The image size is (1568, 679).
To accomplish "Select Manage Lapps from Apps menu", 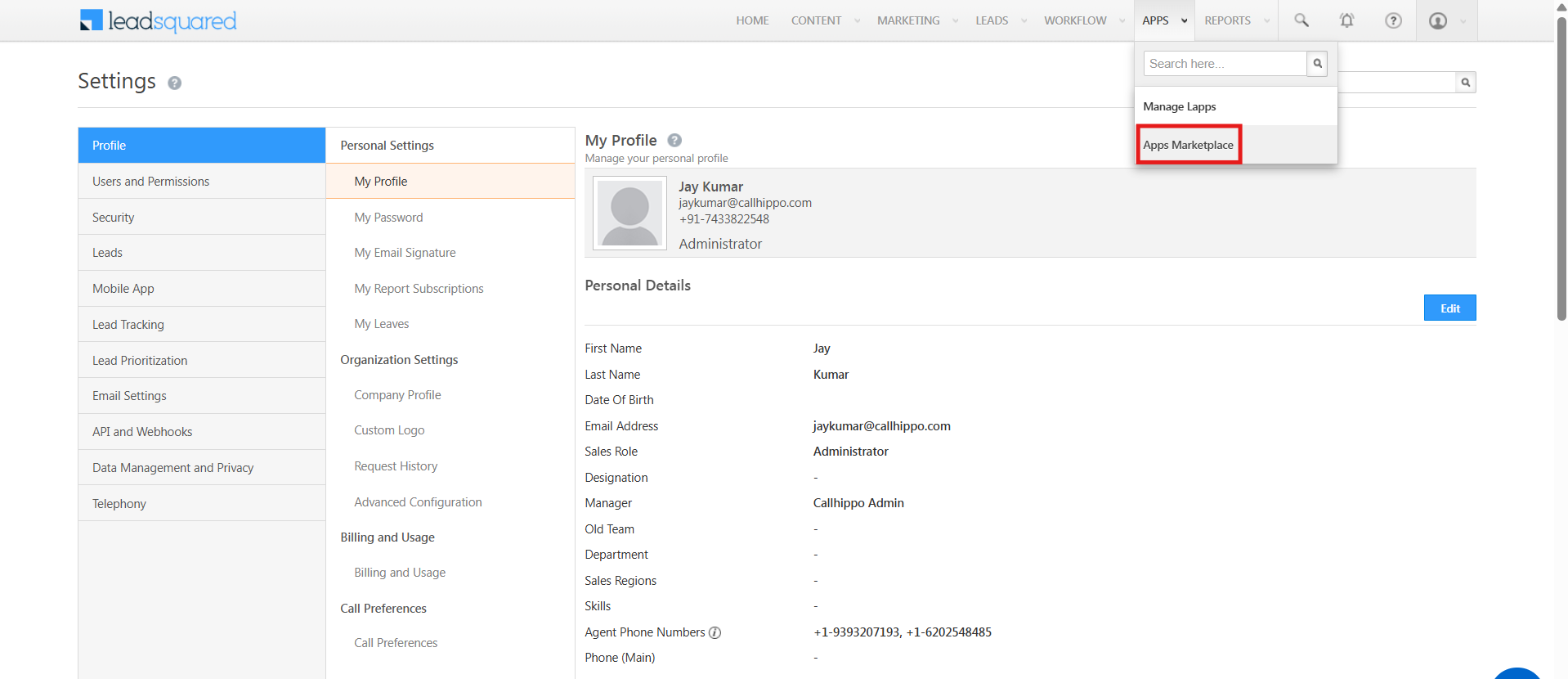I will [x=1235, y=106].
